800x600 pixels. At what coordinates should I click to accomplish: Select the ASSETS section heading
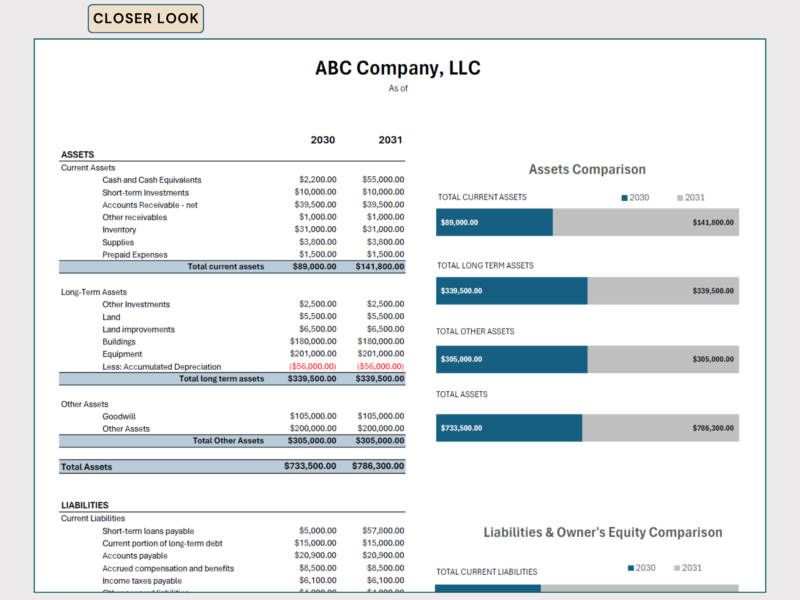pos(78,155)
